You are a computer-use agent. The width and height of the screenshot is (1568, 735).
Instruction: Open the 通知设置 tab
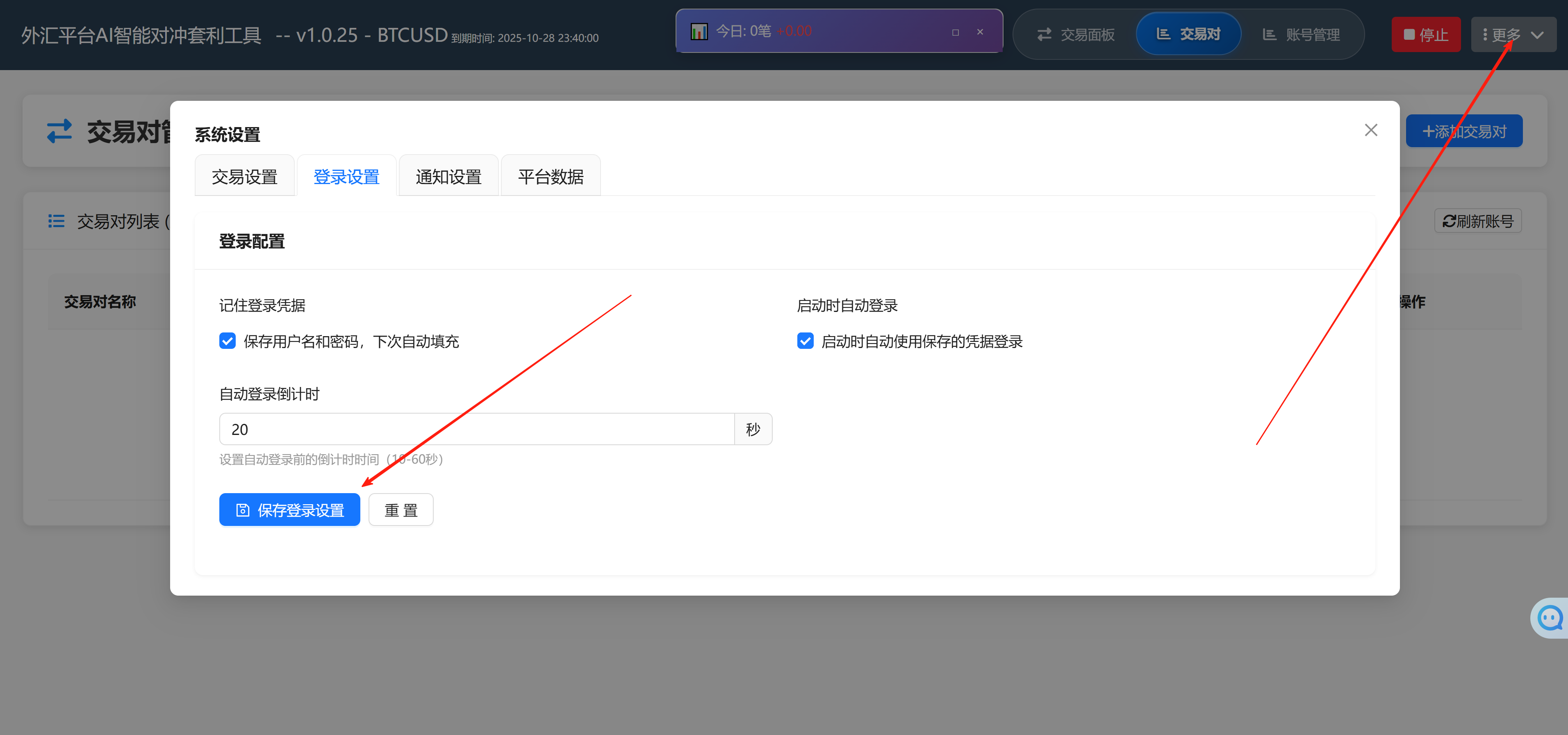448,176
